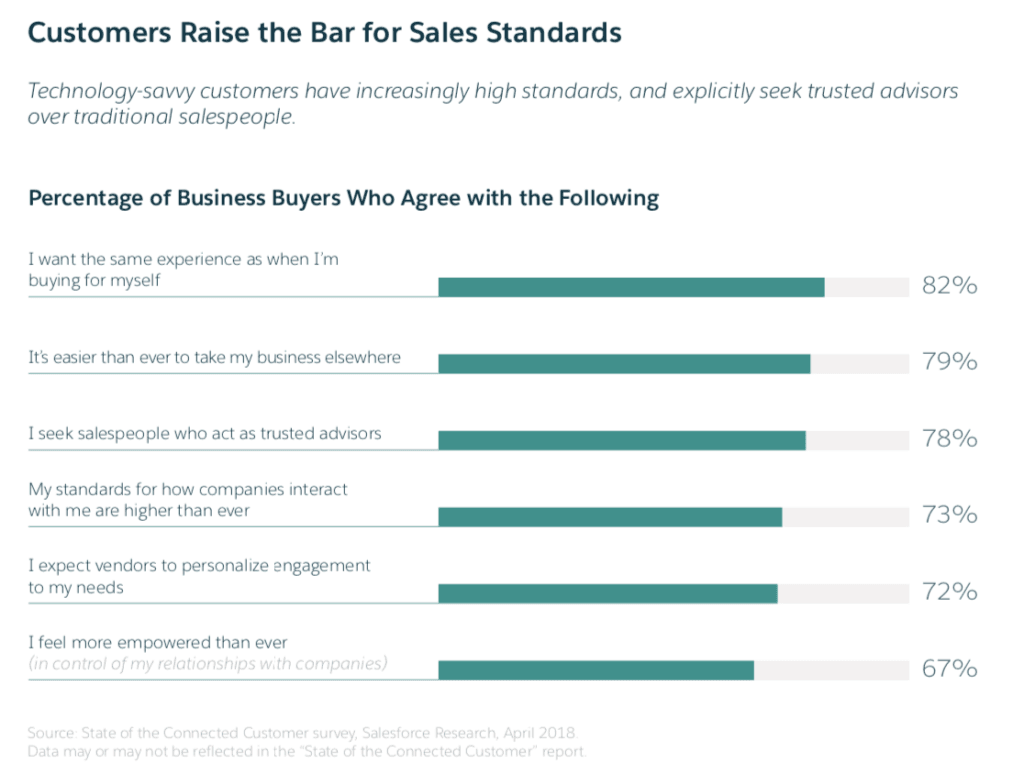Click the '67%' value label

949,669
